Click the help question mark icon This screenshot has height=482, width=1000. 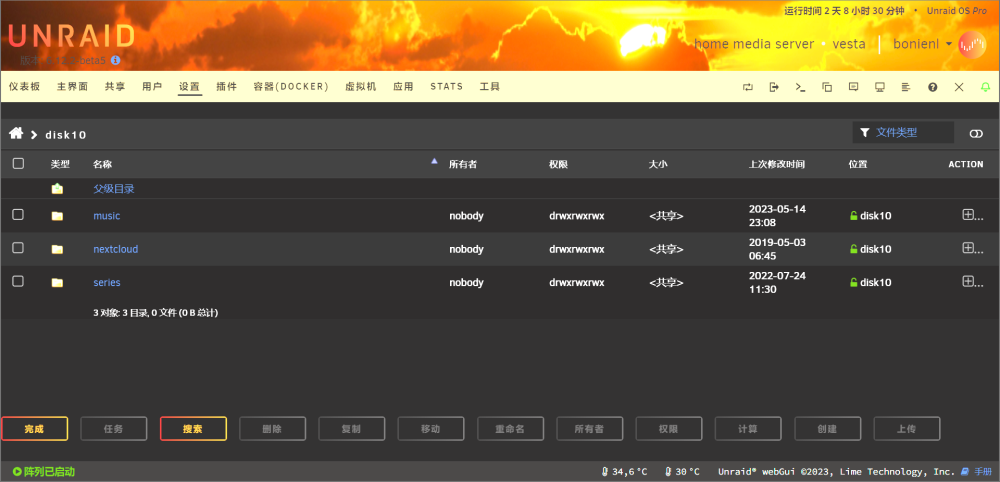click(932, 87)
